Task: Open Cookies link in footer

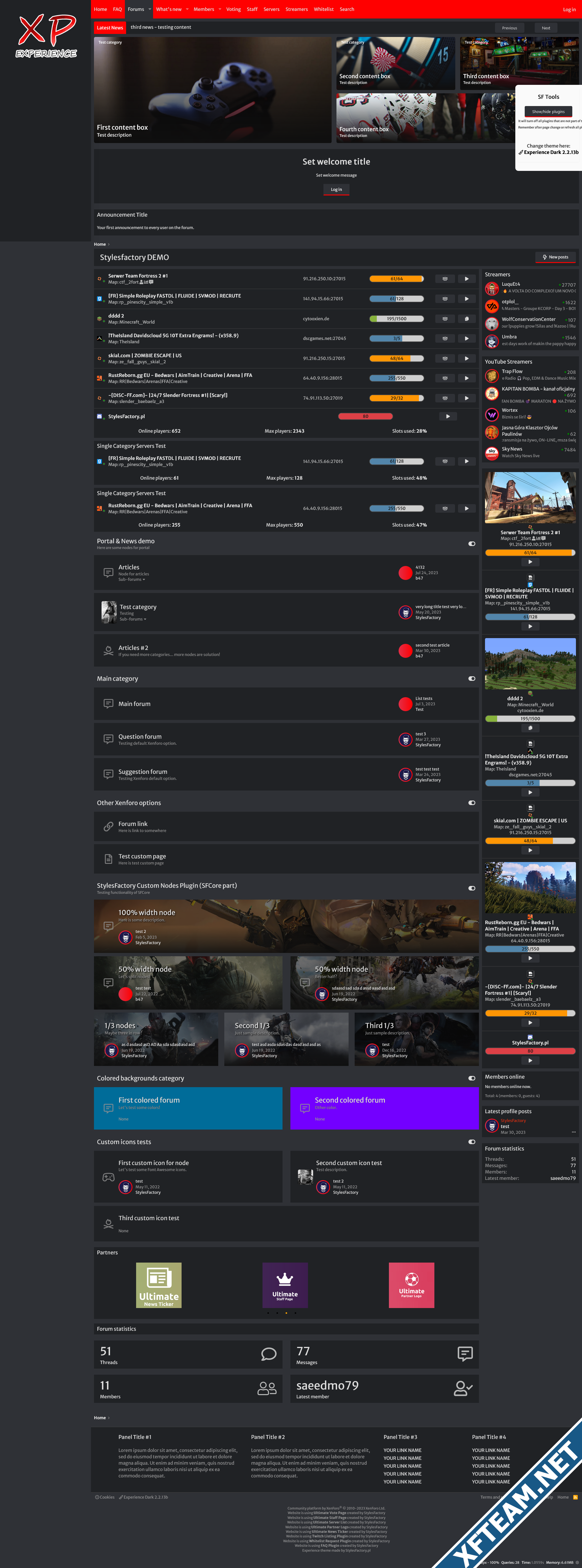Action: (105, 1497)
